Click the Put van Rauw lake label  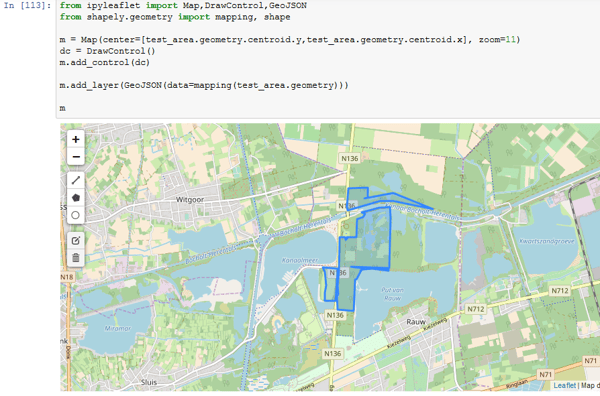[392, 294]
